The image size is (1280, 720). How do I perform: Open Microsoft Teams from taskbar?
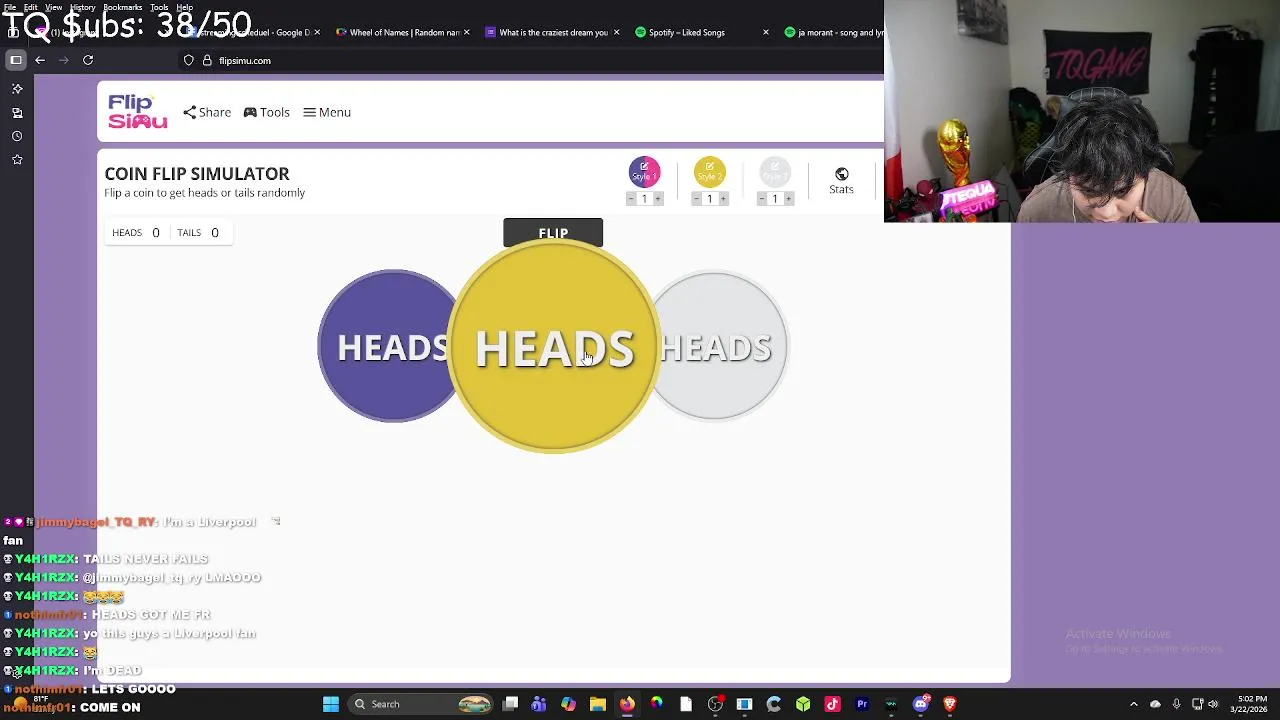click(539, 704)
